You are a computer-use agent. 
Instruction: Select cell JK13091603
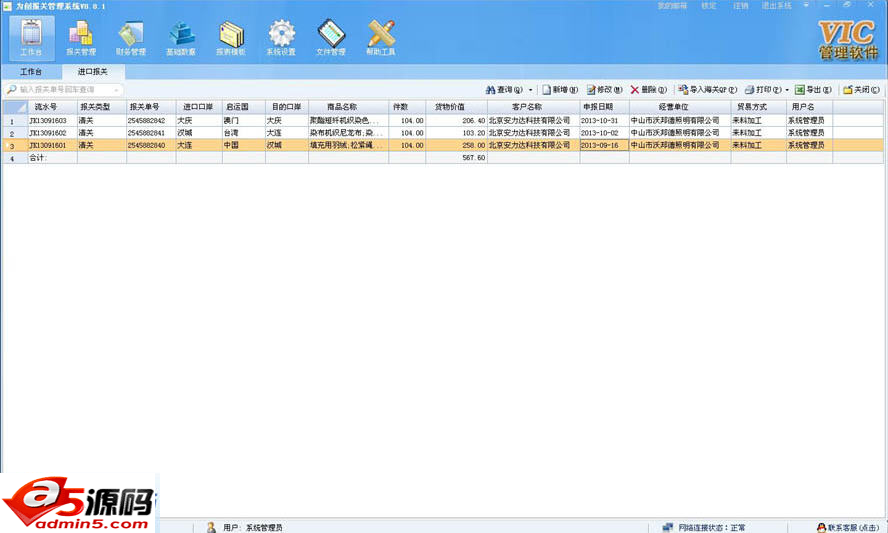coord(52,121)
